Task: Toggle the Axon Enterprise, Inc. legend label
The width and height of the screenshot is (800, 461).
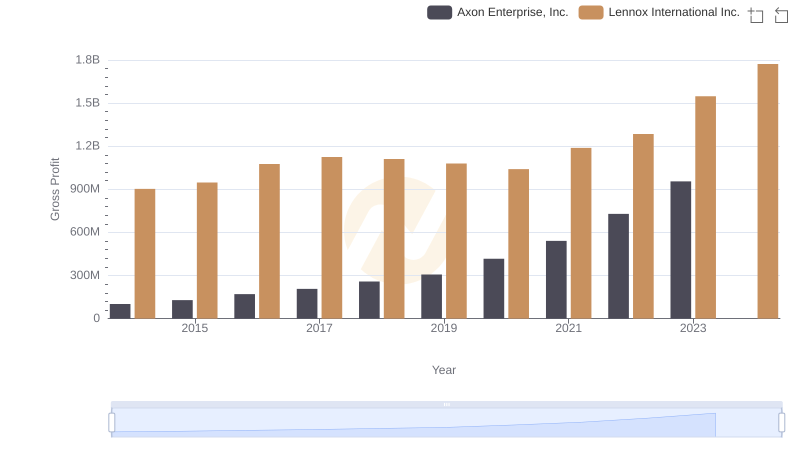Action: tap(512, 12)
